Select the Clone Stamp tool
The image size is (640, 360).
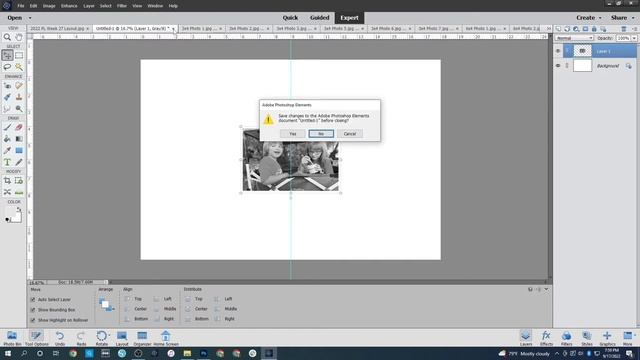(x=19, y=97)
